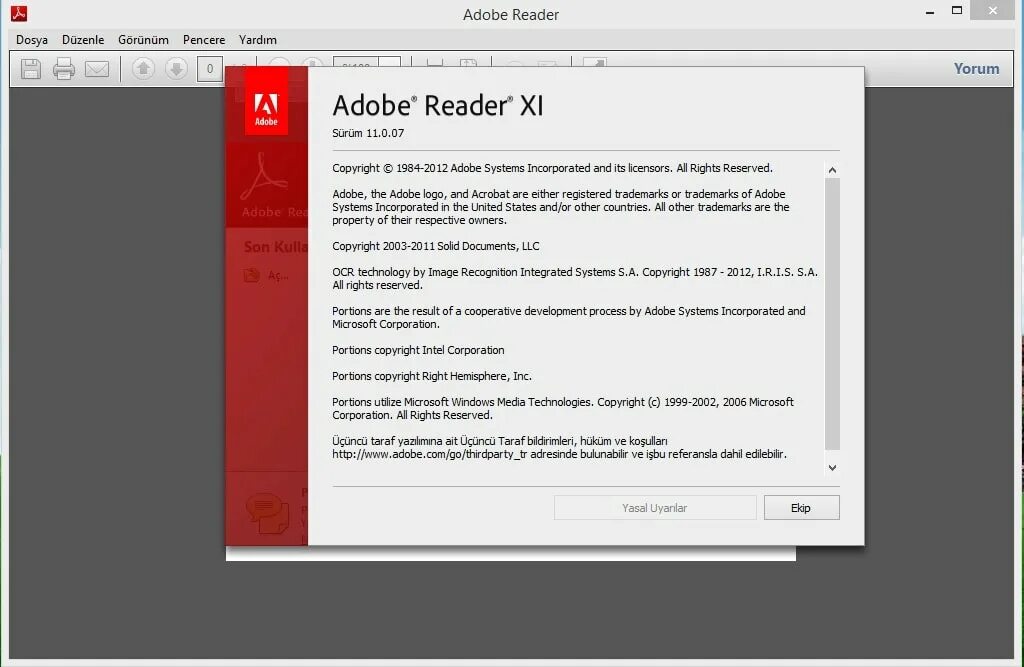Click the Save file icon
Viewport: 1024px width, 667px height.
(30, 68)
